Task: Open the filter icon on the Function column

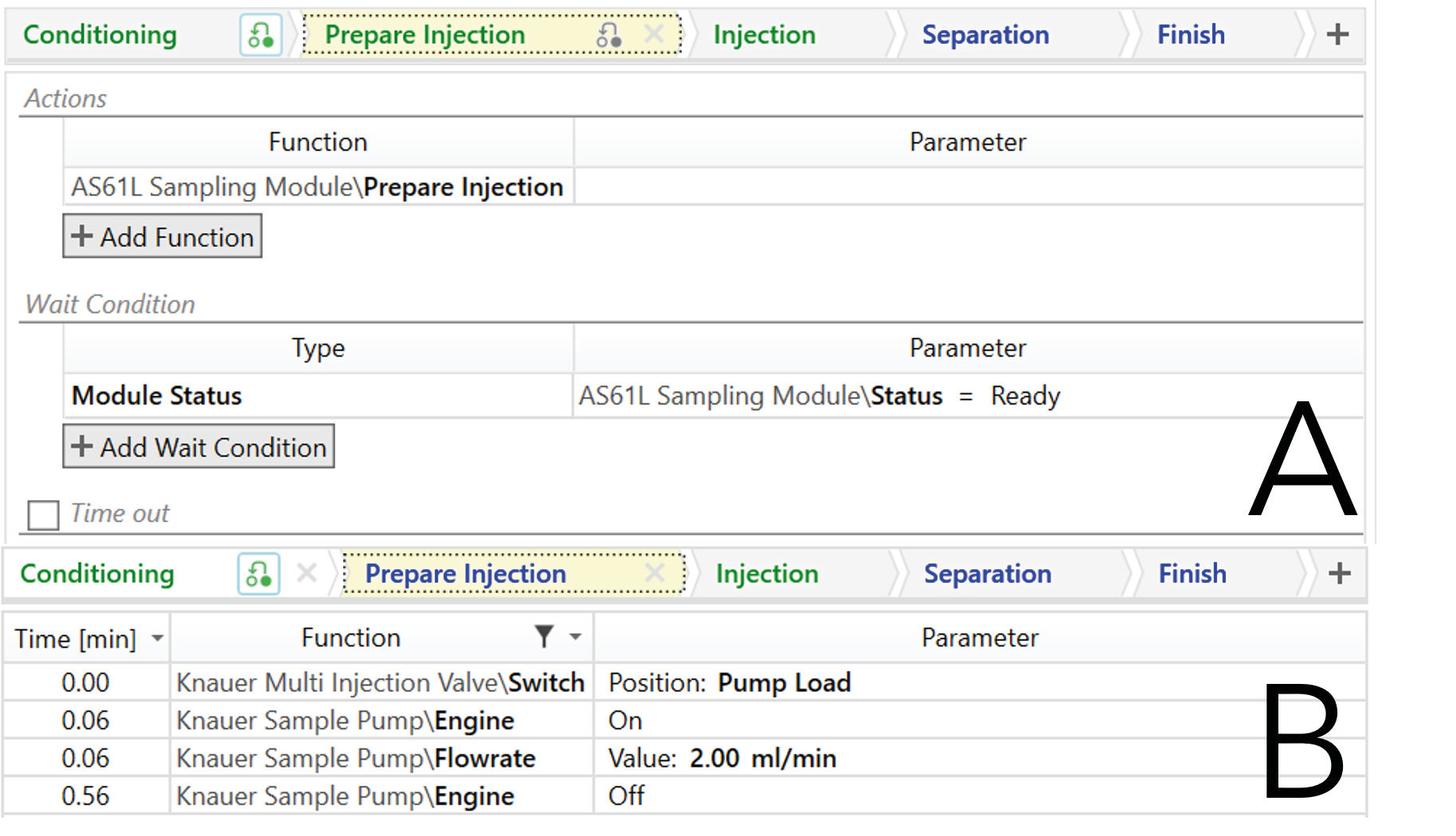Action: pyautogui.click(x=544, y=637)
